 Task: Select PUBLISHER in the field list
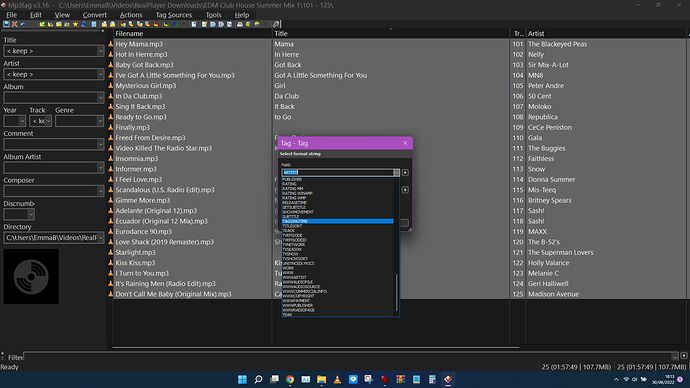point(338,179)
